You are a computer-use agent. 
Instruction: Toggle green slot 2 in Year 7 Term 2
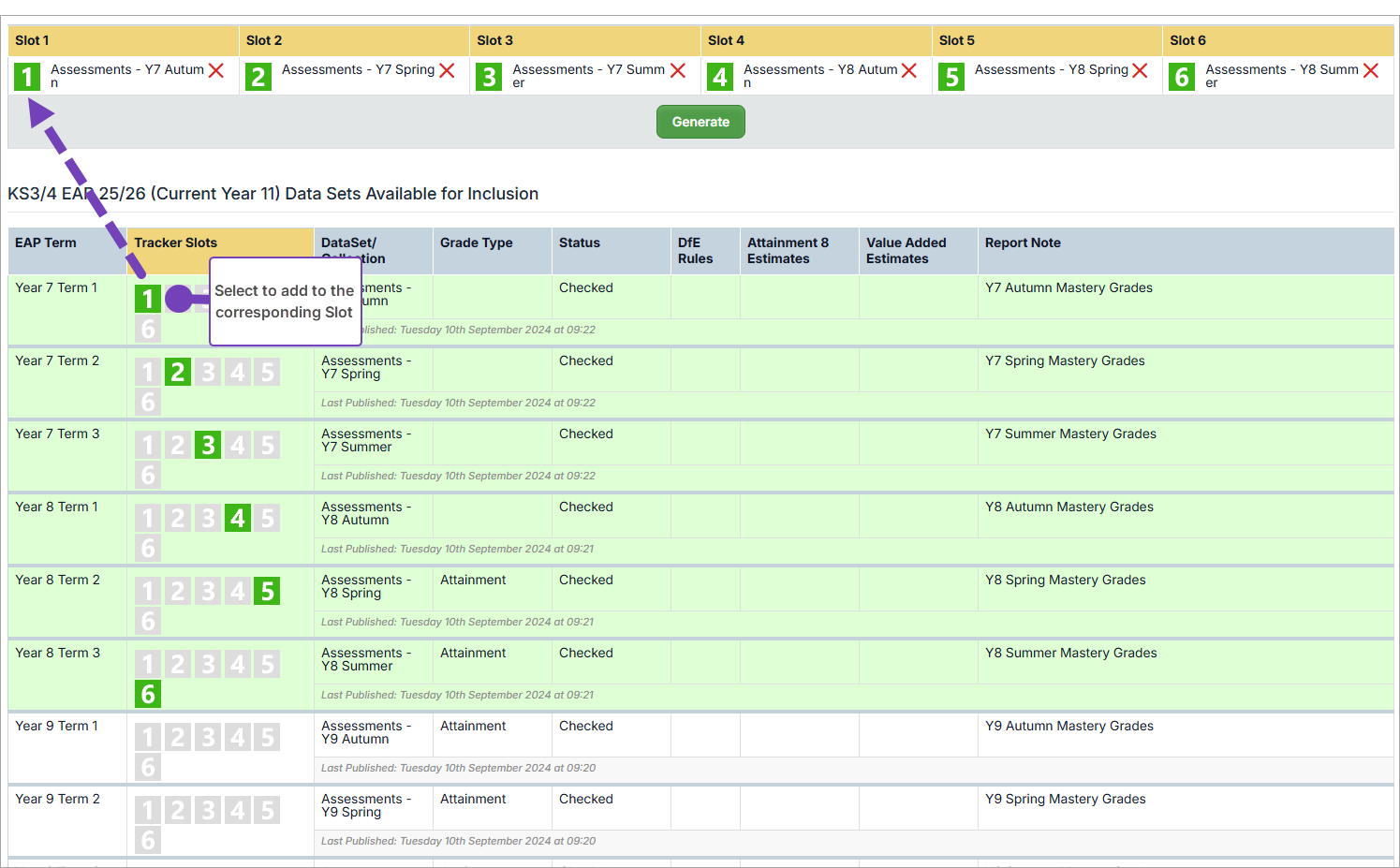pyautogui.click(x=178, y=372)
